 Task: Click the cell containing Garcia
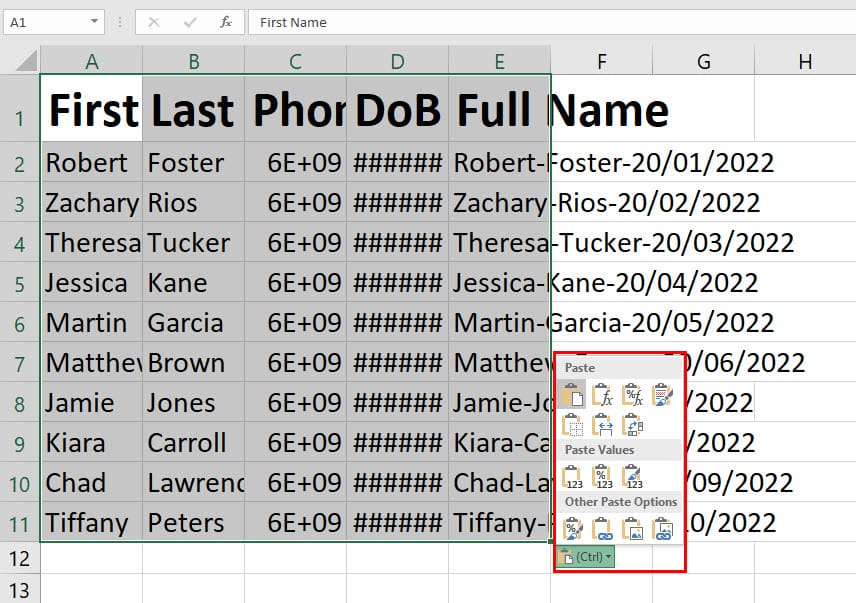click(x=193, y=322)
